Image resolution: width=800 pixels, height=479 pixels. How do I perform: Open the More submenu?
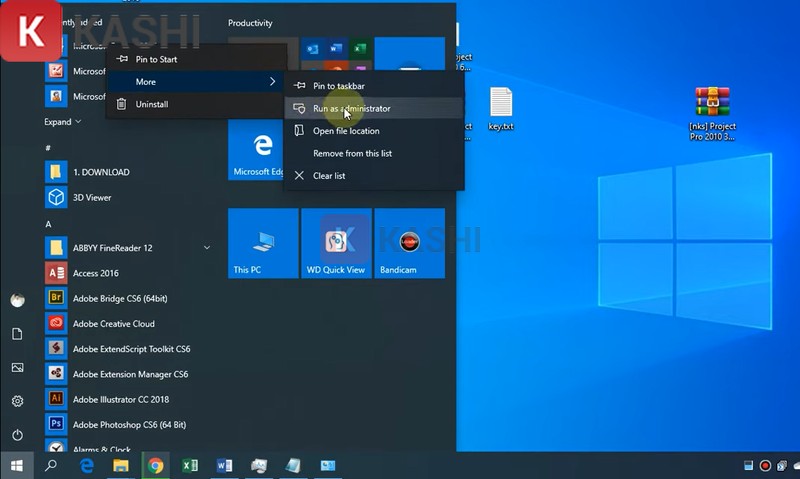coord(196,82)
